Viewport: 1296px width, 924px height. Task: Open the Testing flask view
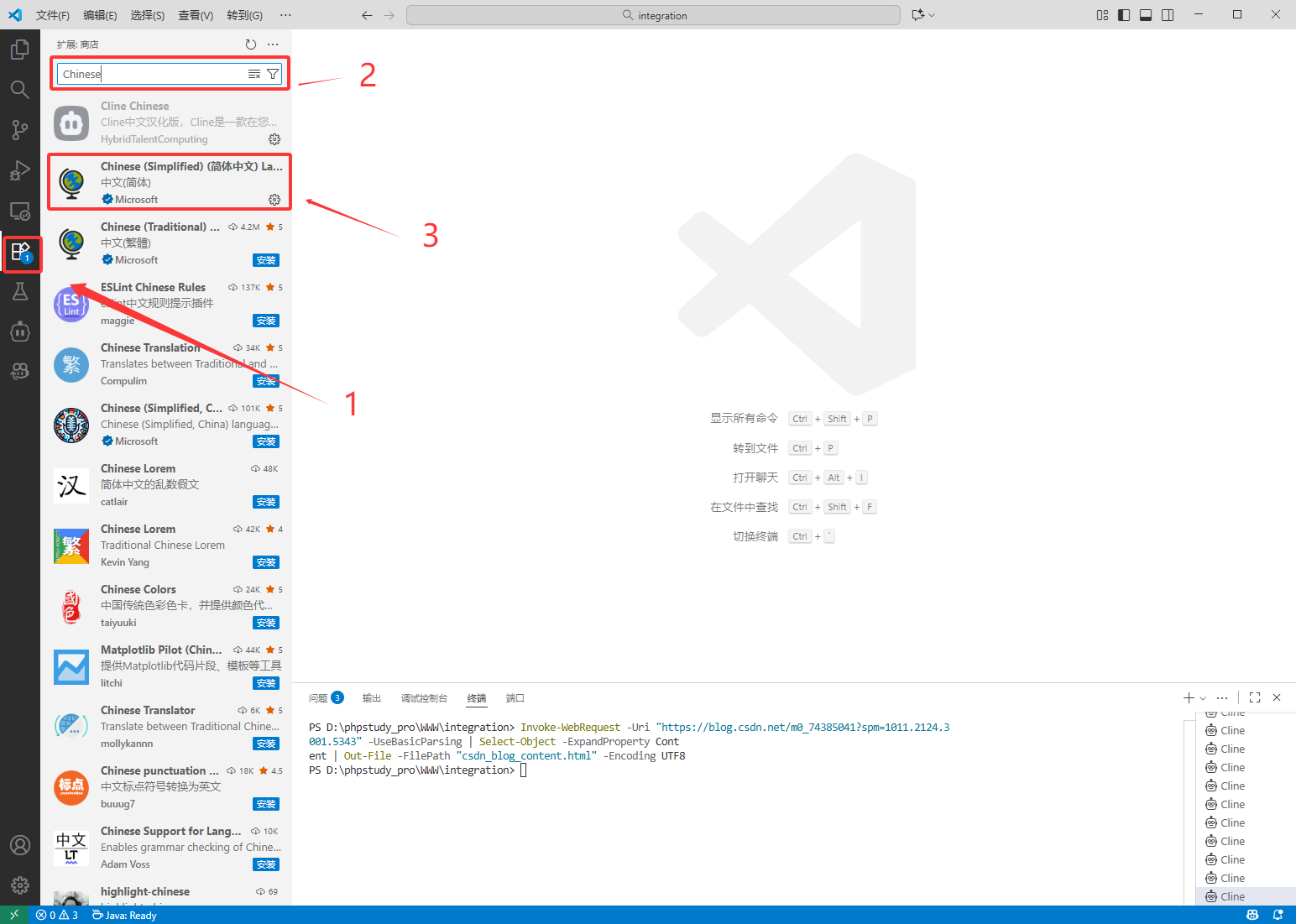point(20,291)
